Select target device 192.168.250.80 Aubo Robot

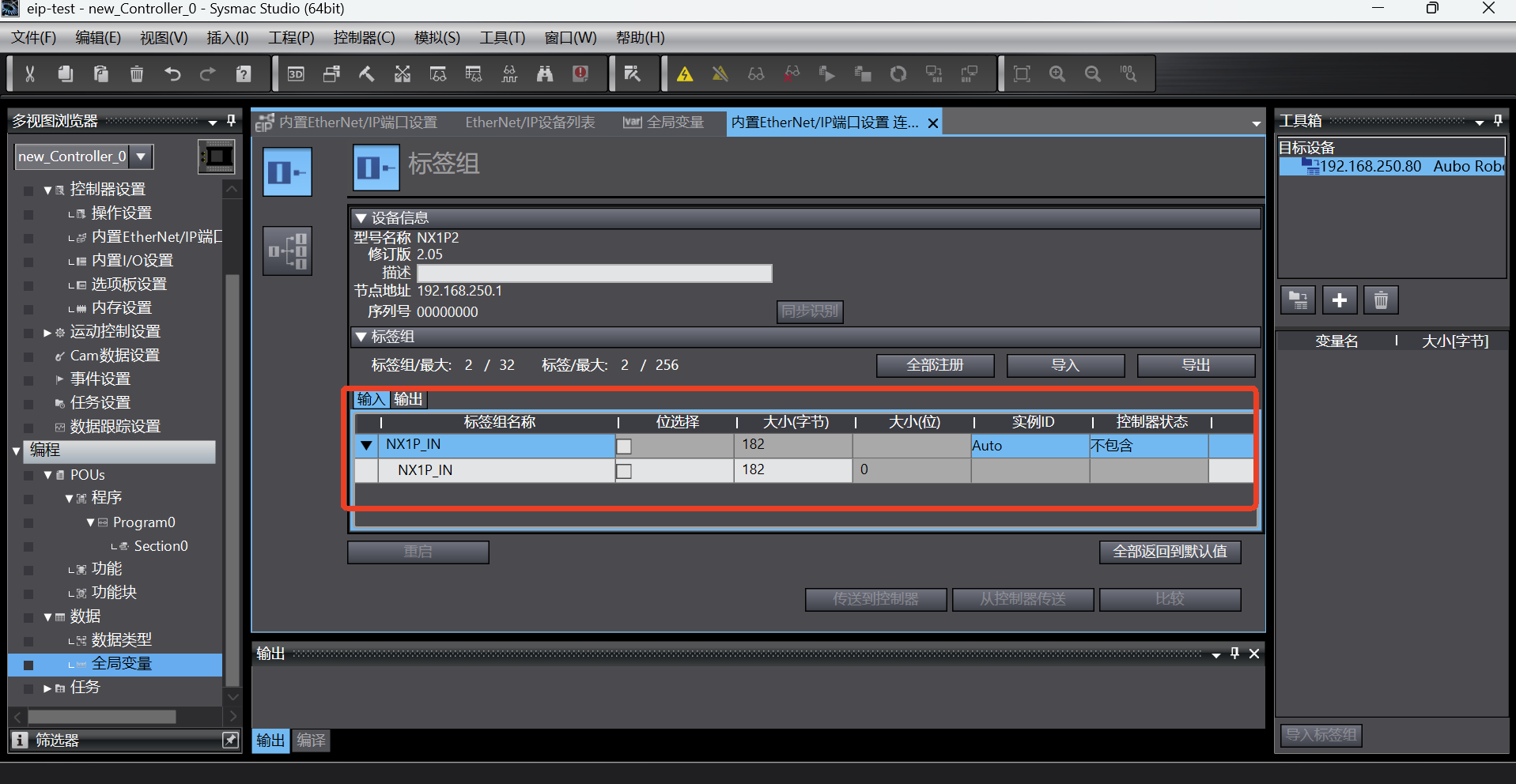click(x=1392, y=167)
